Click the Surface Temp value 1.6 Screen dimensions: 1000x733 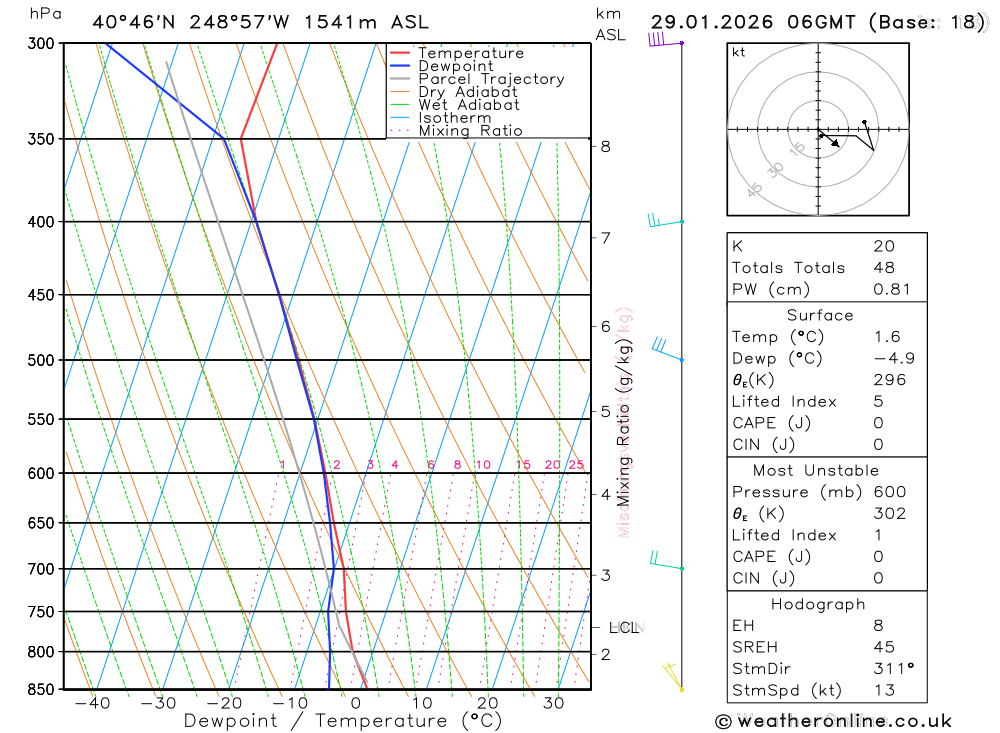coord(887,337)
